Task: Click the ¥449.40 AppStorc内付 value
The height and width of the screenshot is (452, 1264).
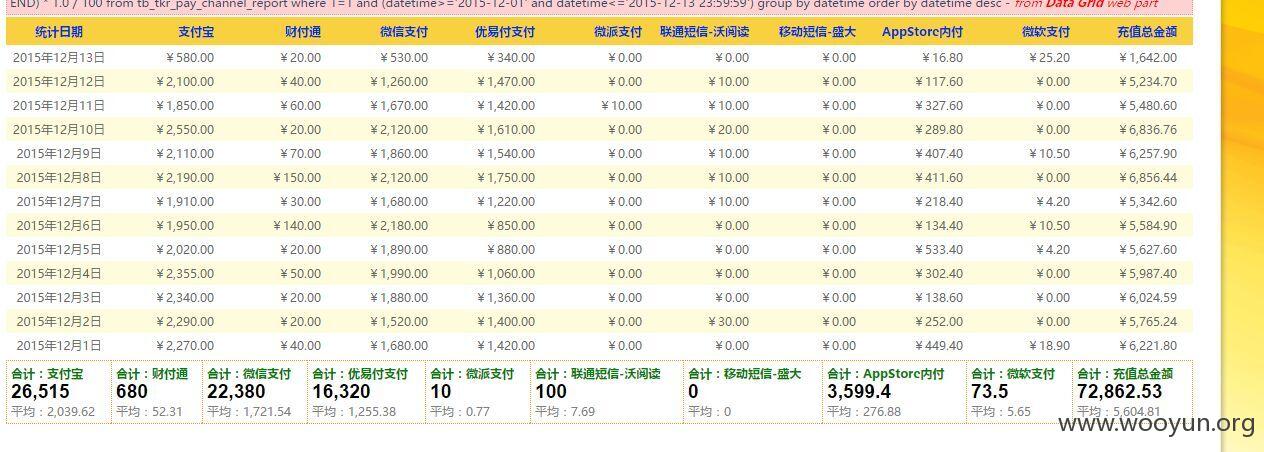Action: [939, 346]
